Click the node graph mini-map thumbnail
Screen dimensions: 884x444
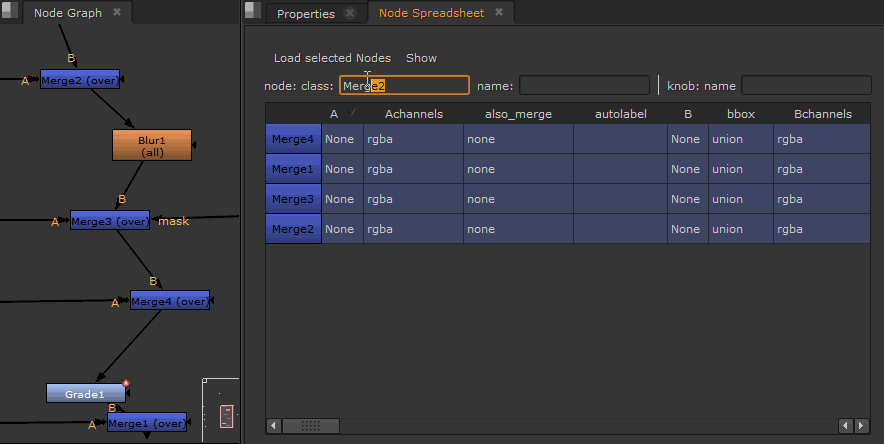tap(226, 414)
